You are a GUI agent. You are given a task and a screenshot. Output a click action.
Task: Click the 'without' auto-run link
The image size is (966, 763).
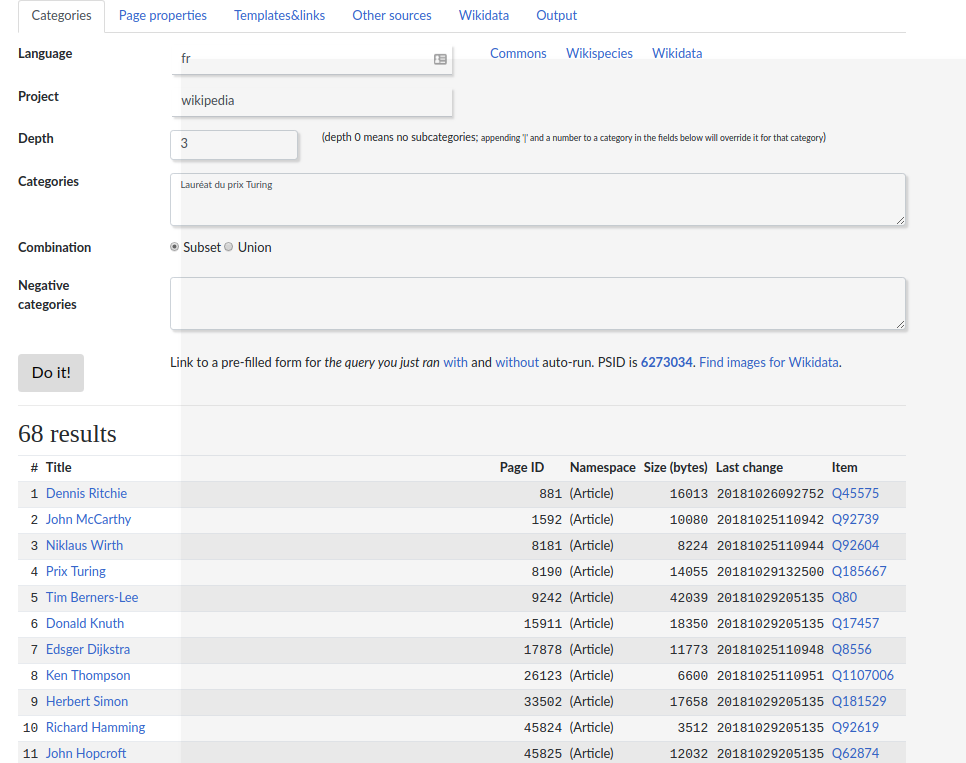[x=517, y=363]
